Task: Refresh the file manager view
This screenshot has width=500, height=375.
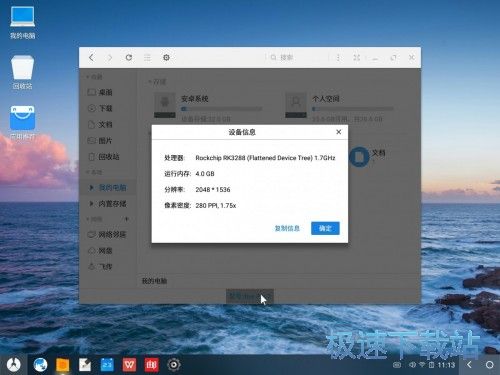Action: tap(129, 58)
